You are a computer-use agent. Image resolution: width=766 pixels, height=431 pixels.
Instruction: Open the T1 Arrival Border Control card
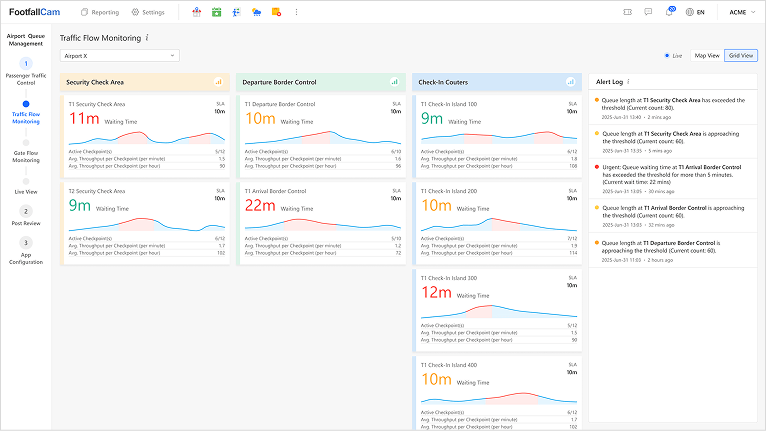[321, 224]
